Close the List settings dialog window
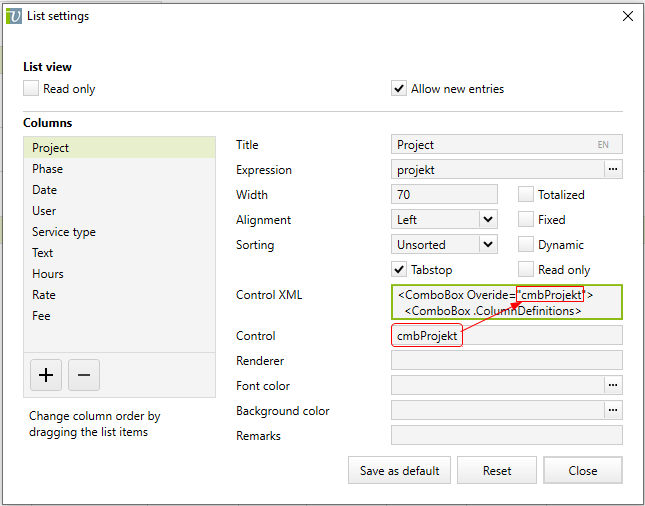 pyautogui.click(x=627, y=16)
